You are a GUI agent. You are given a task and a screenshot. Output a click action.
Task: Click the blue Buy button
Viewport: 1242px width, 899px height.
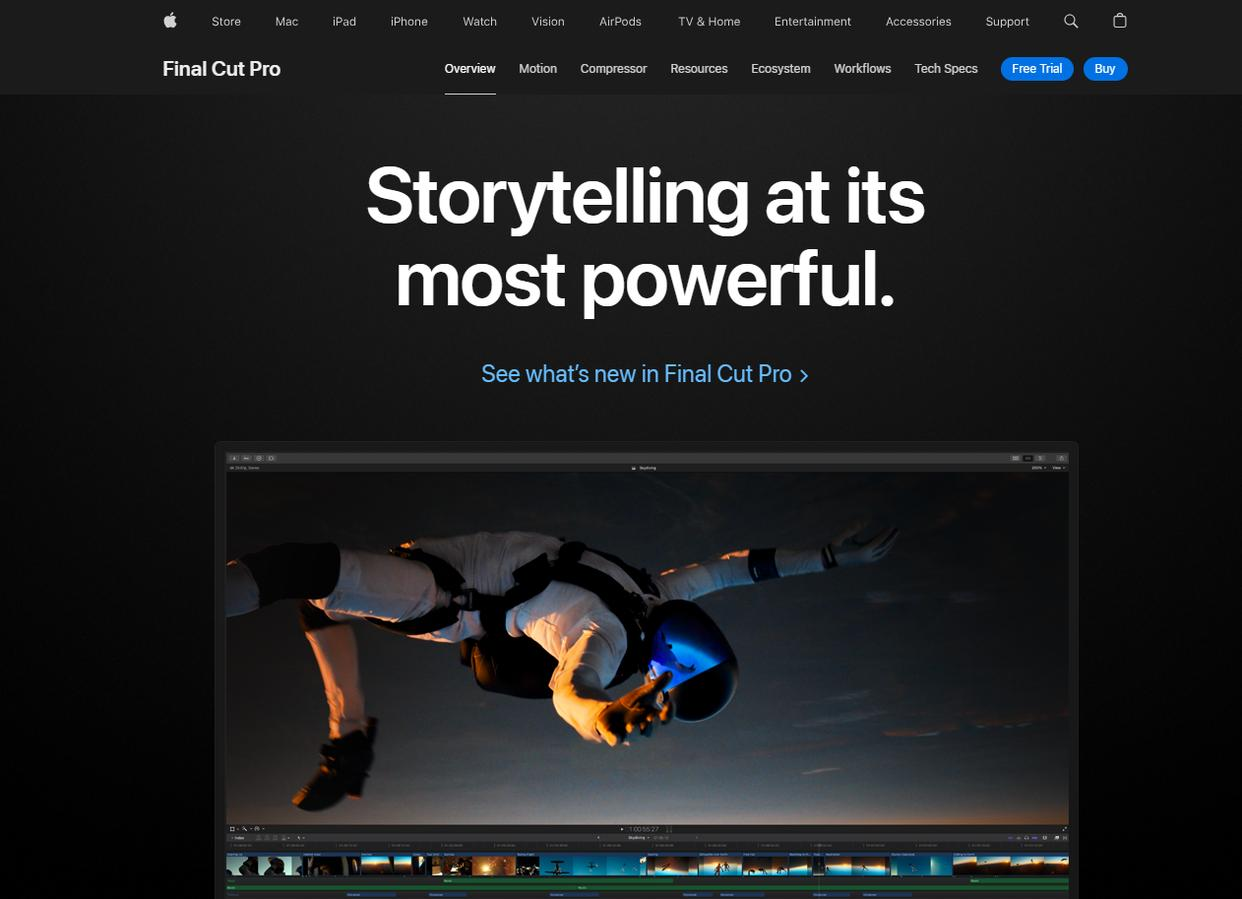[x=1105, y=69]
